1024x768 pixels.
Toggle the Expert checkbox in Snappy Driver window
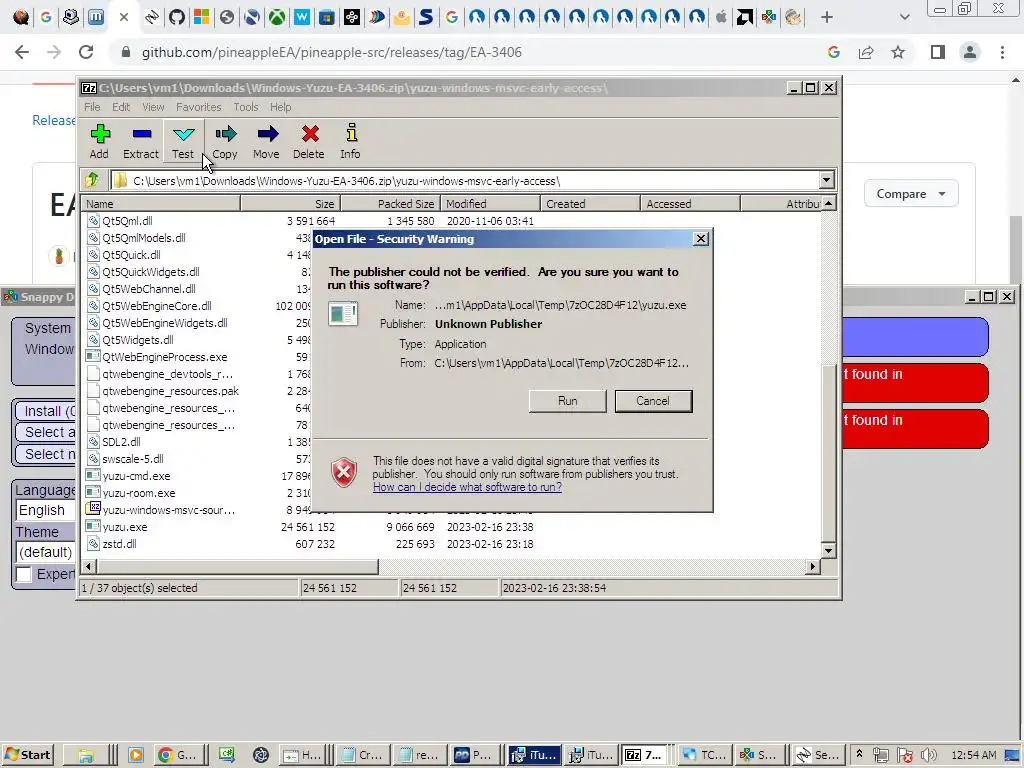24,575
